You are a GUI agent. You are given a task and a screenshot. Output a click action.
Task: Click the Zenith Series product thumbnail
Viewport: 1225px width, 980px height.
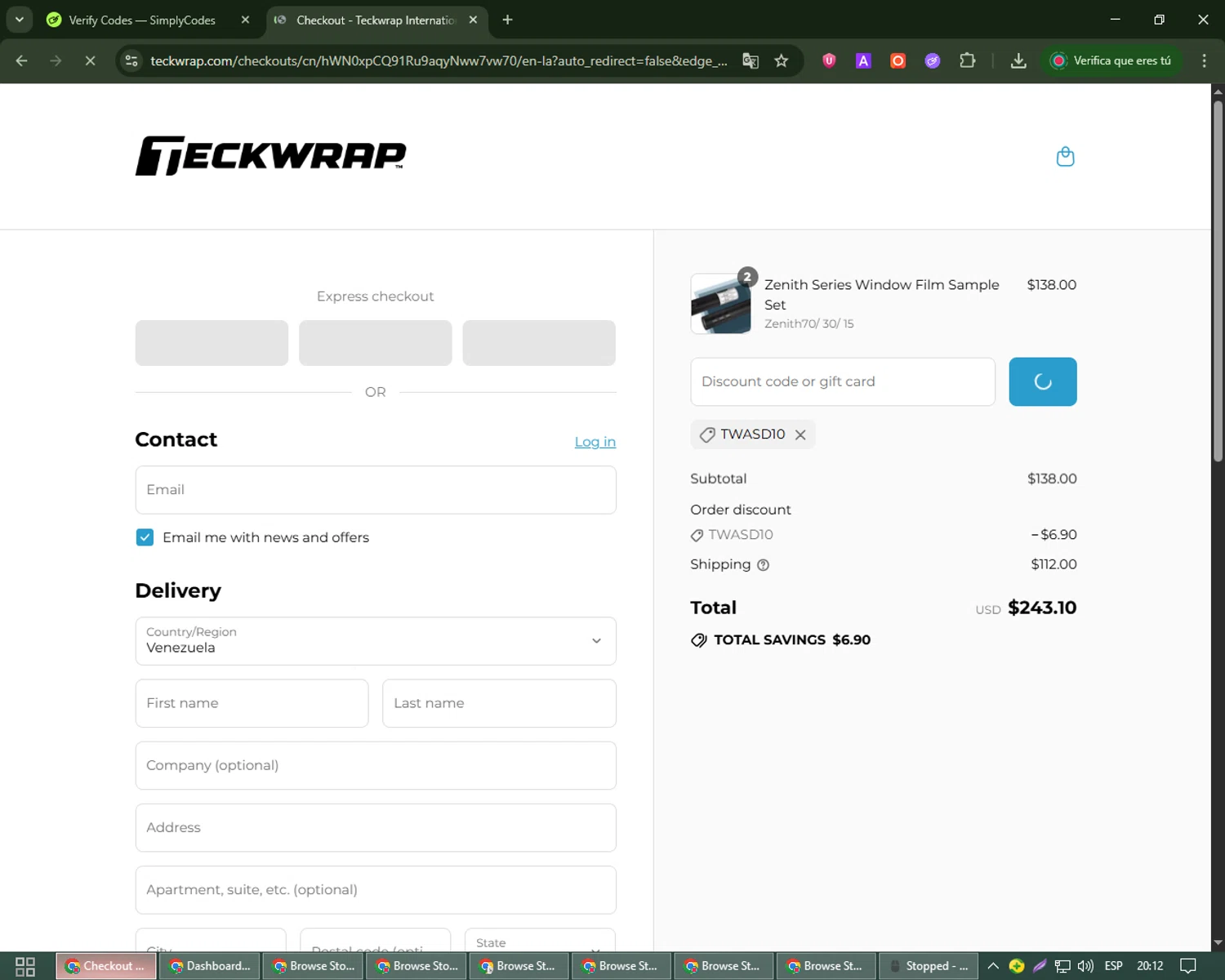(721, 304)
